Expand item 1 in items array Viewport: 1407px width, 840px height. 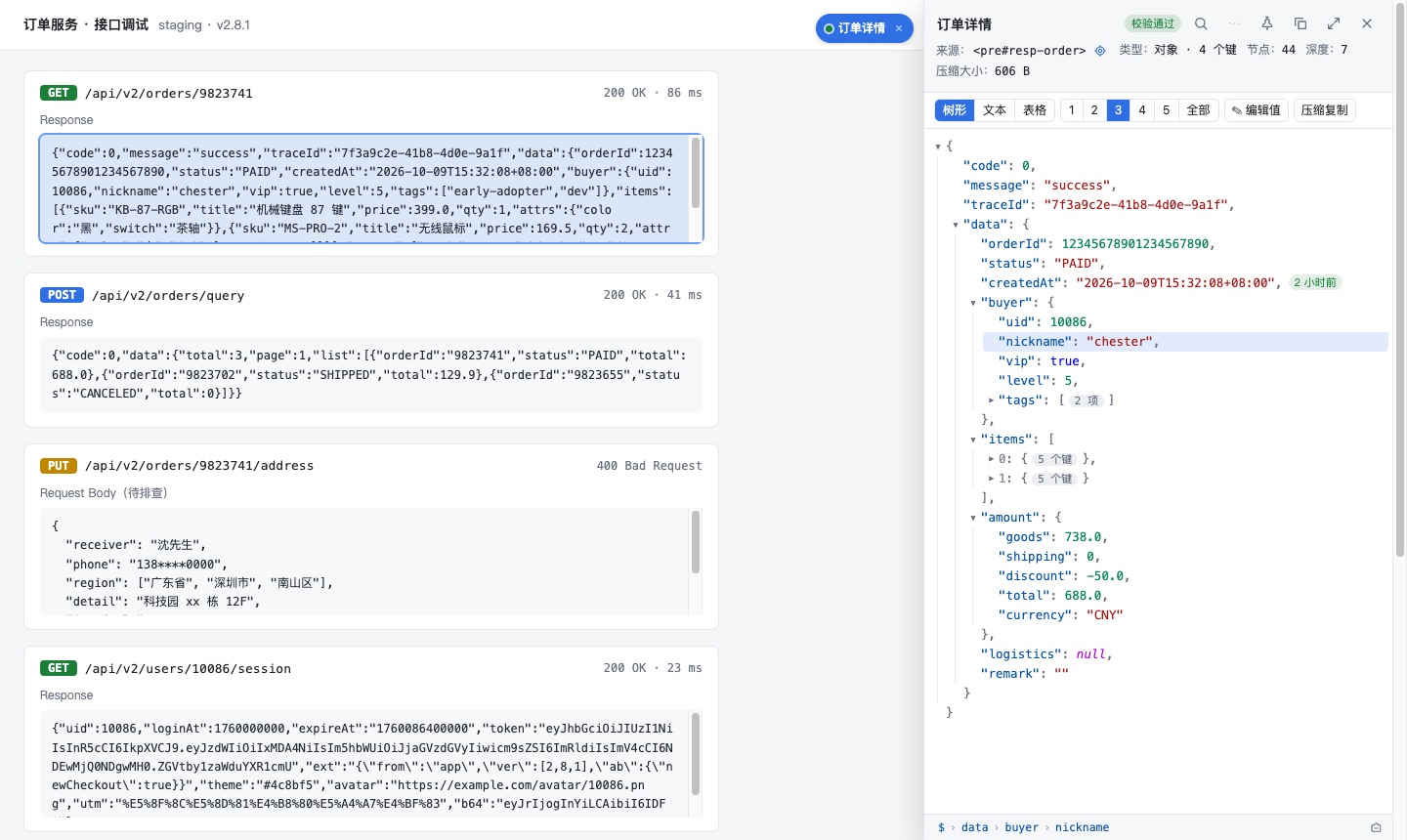point(991,479)
